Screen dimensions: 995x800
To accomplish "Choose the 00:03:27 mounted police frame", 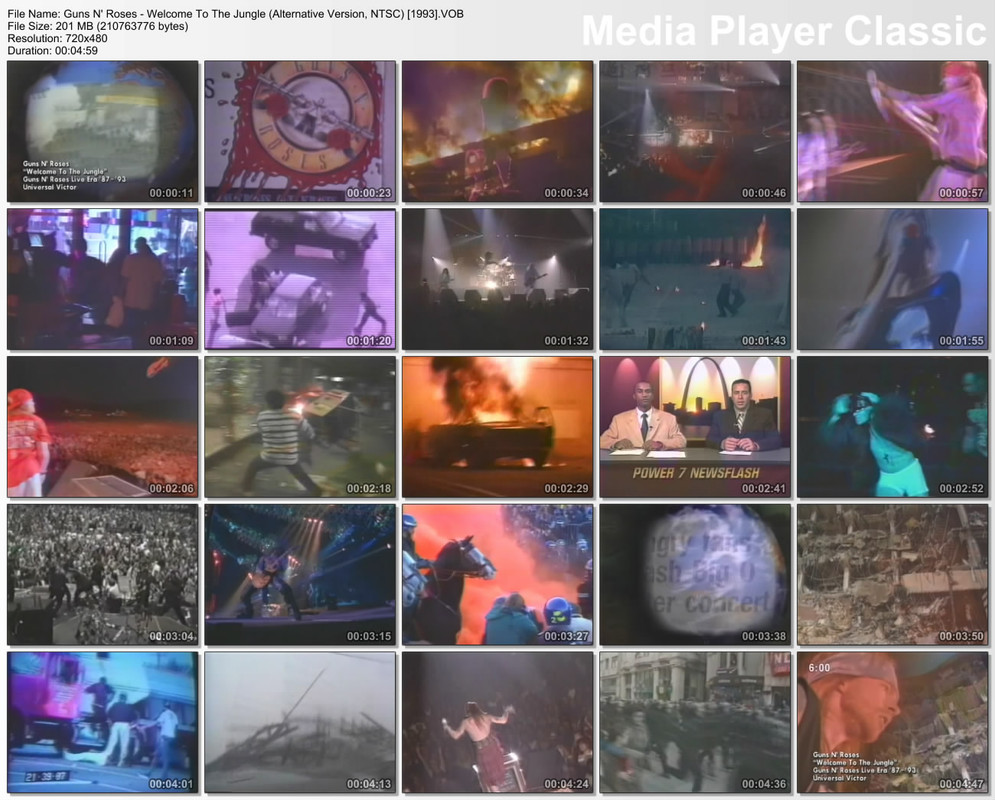I will click(498, 575).
